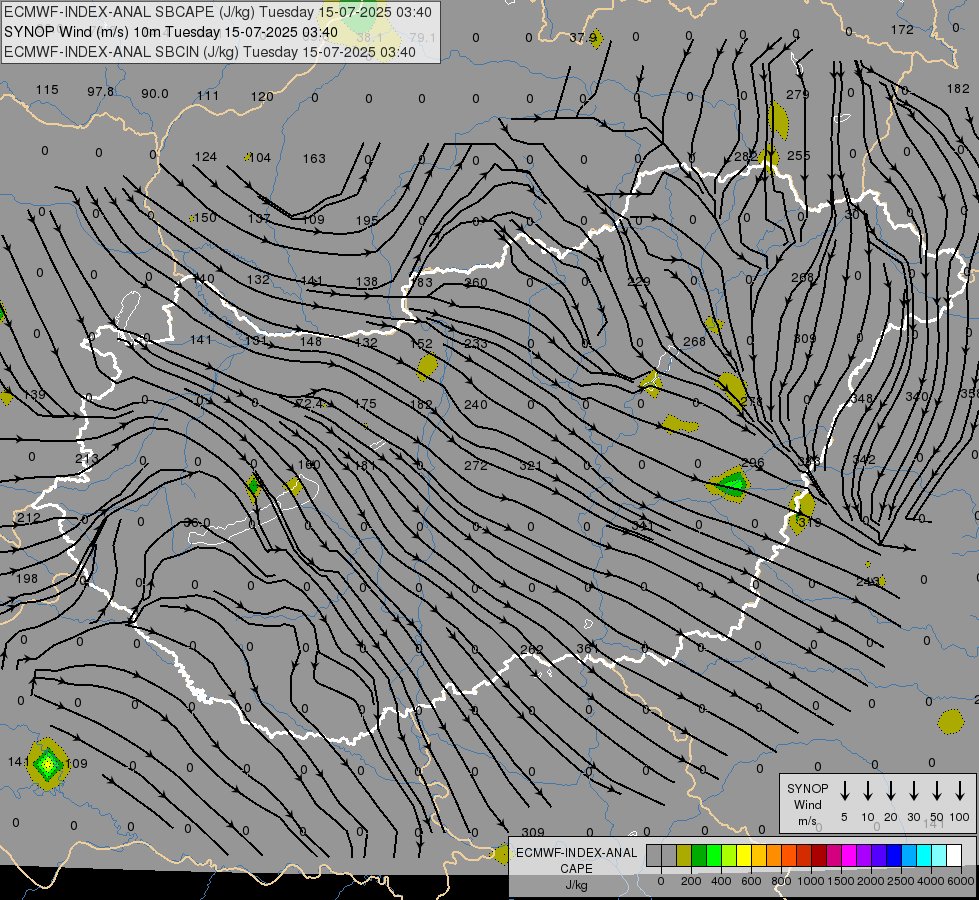Click the map value 172

pos(902,29)
